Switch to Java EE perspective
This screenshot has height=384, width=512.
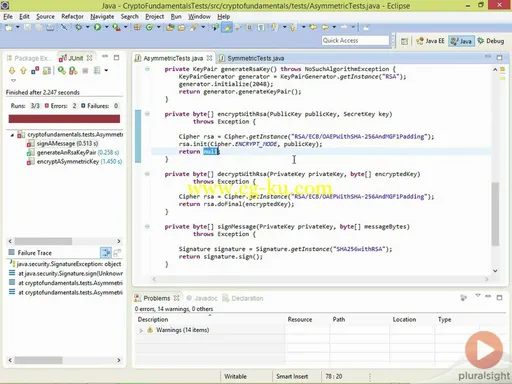point(430,41)
